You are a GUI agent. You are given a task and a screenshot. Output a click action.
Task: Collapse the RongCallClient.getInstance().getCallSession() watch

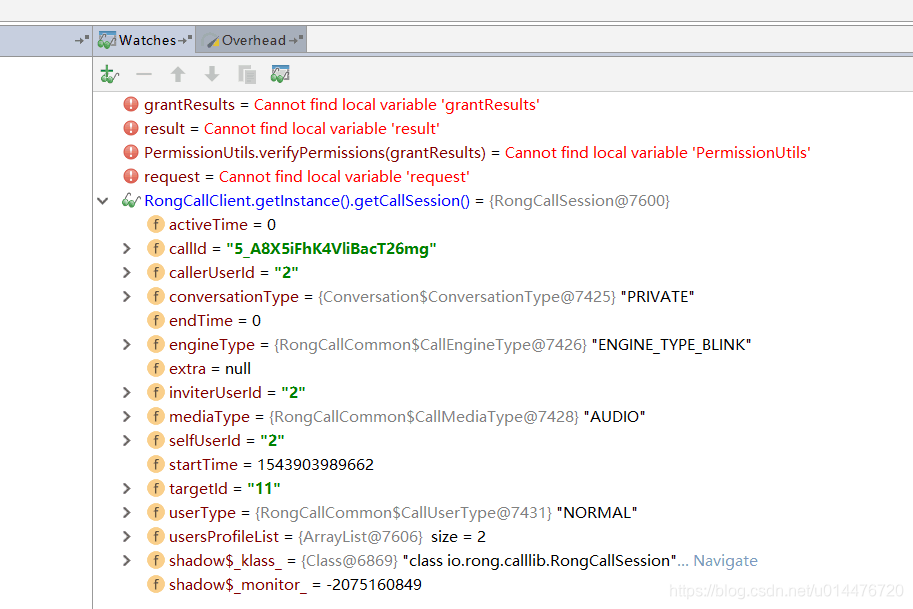103,201
